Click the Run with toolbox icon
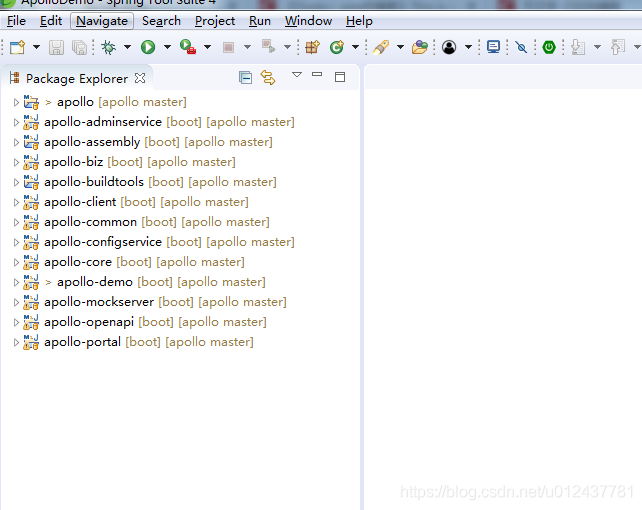Image resolution: width=642 pixels, height=510 pixels. pyautogui.click(x=188, y=47)
